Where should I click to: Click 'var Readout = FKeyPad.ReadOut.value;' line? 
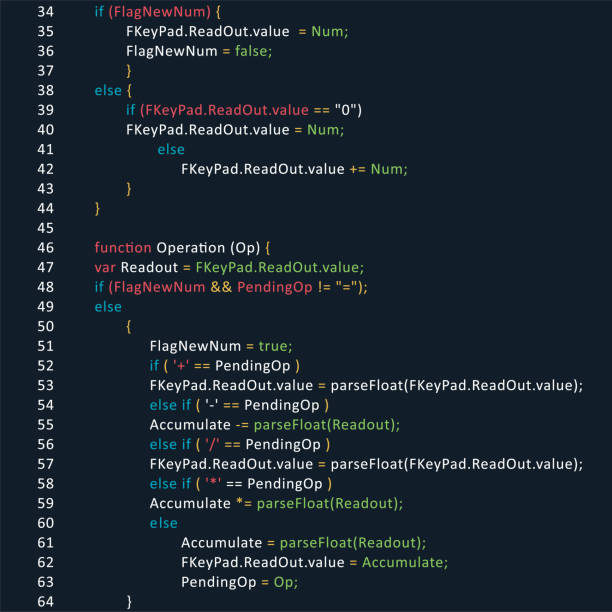coord(229,267)
